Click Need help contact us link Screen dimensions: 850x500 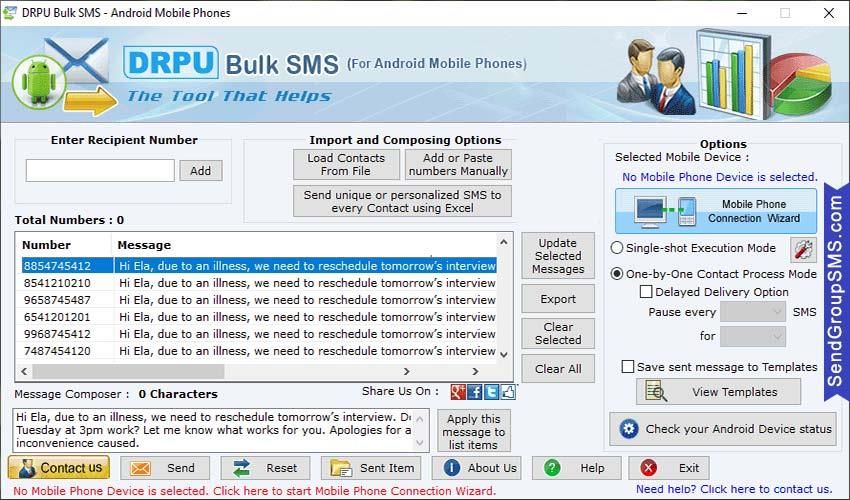[734, 489]
